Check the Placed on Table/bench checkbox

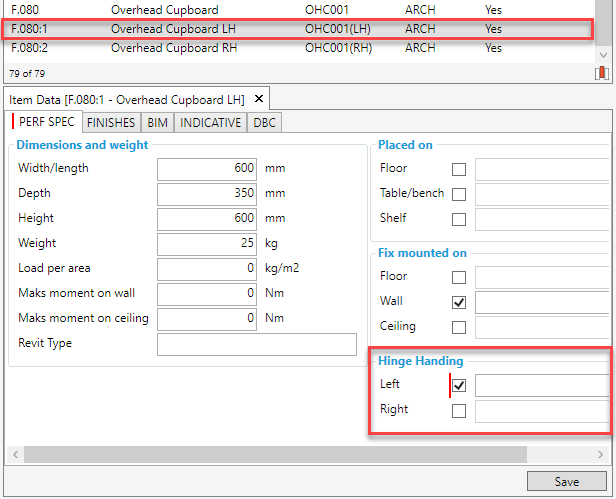(x=460, y=194)
